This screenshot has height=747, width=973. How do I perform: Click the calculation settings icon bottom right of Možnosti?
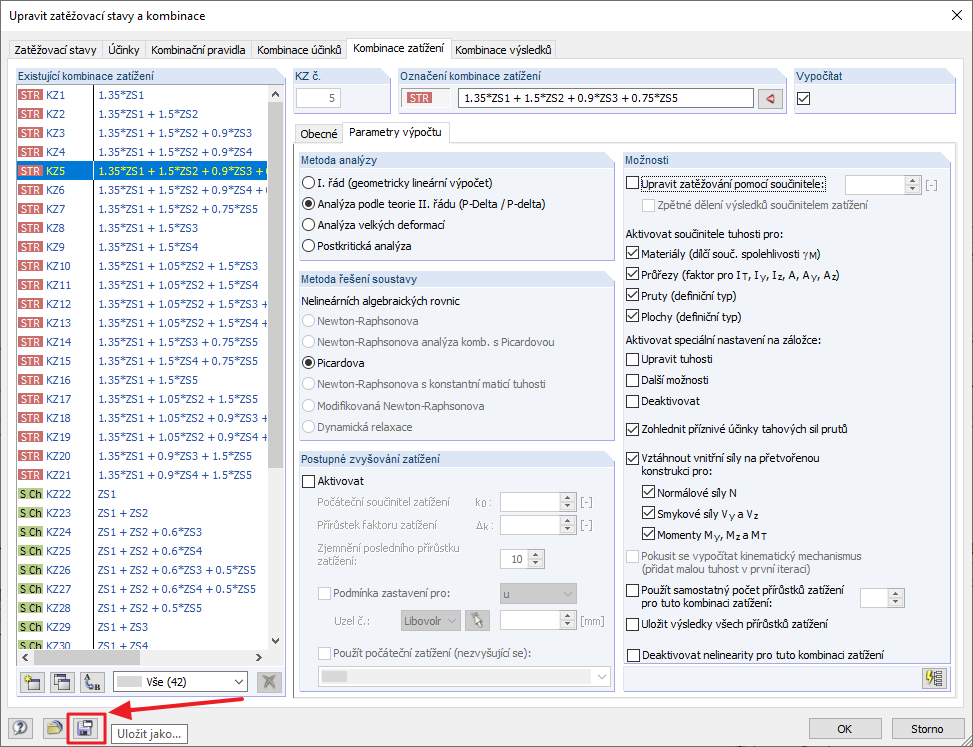pyautogui.click(x=935, y=678)
